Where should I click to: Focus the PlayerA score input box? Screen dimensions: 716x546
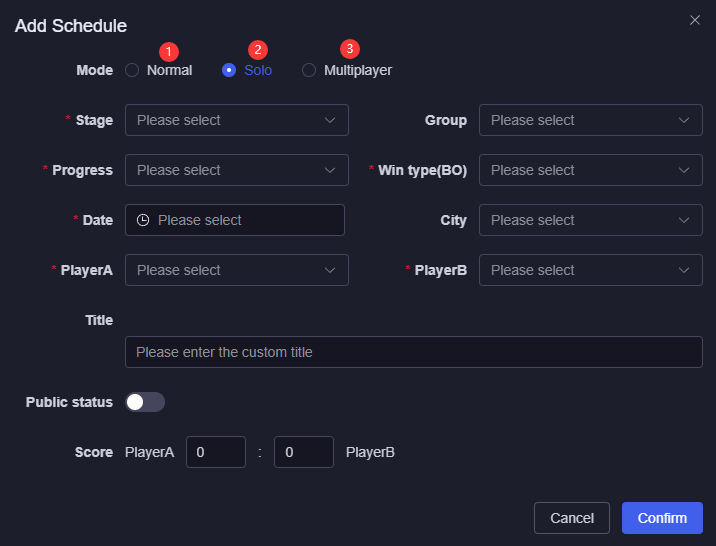[x=215, y=452]
